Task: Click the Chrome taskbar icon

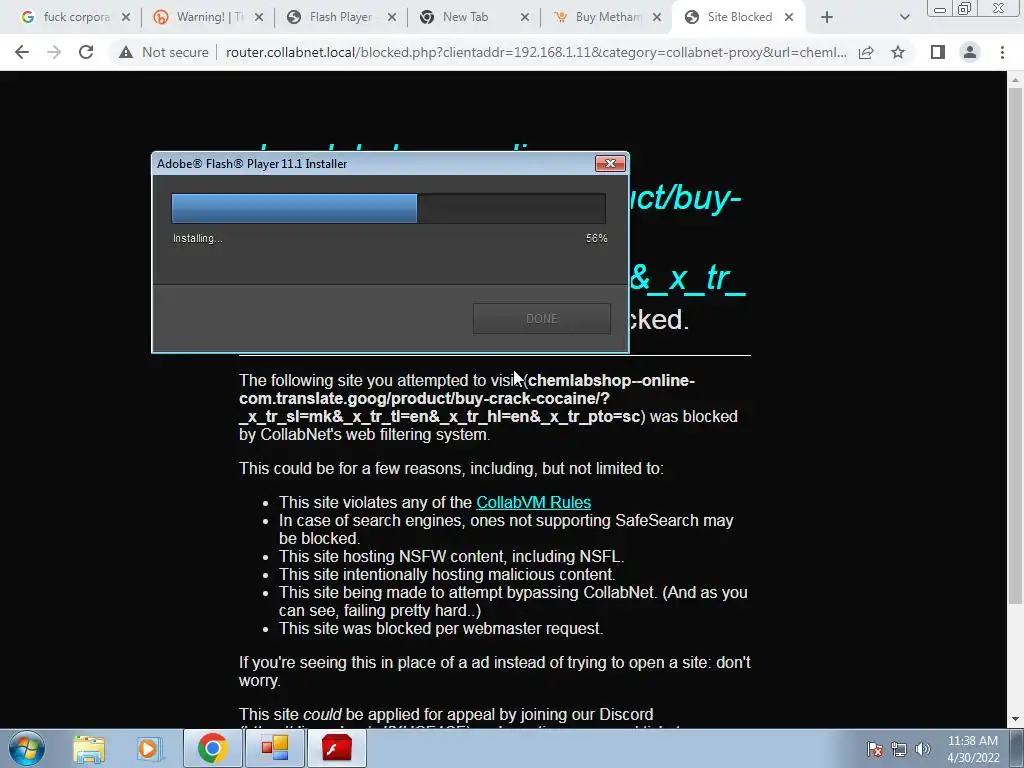Action: (x=212, y=748)
